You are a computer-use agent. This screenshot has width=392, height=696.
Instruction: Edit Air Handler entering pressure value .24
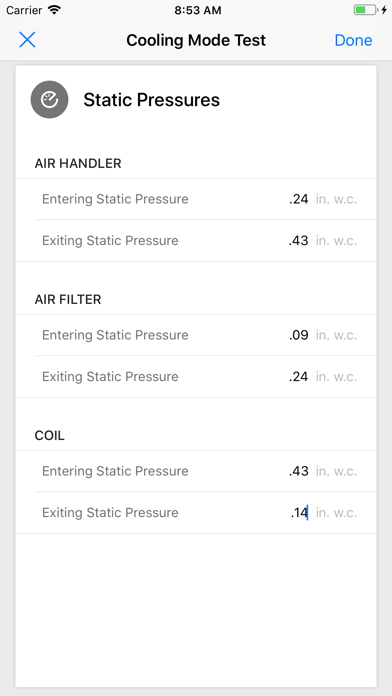pos(298,199)
